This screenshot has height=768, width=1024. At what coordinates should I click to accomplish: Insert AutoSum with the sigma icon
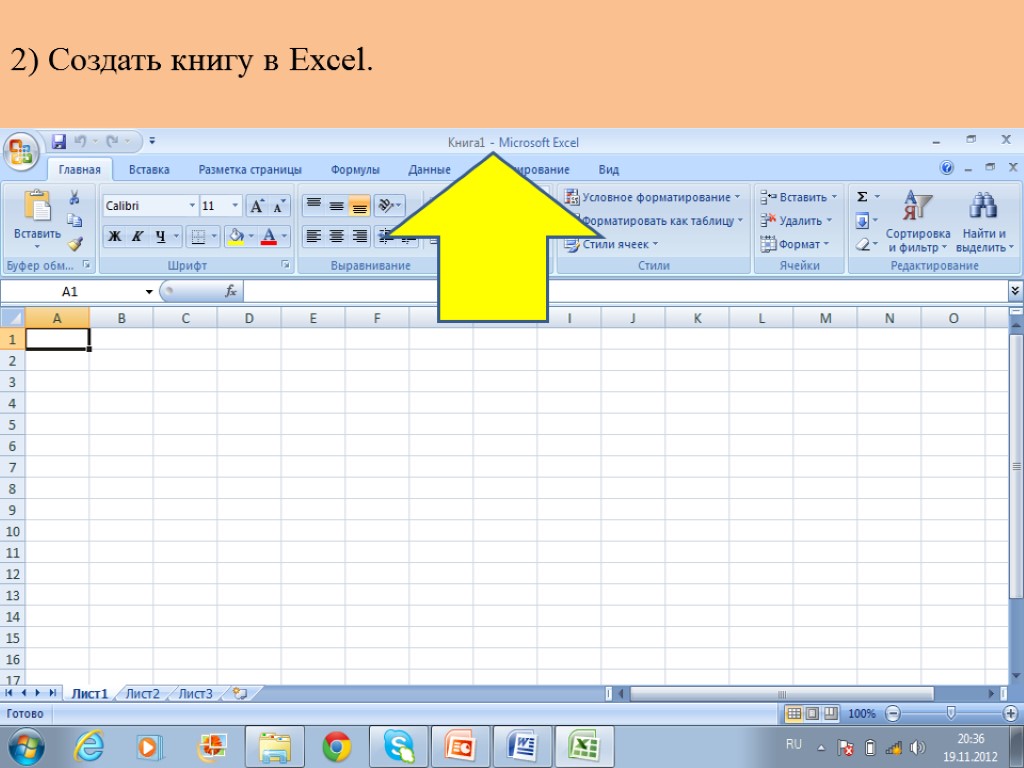point(862,197)
